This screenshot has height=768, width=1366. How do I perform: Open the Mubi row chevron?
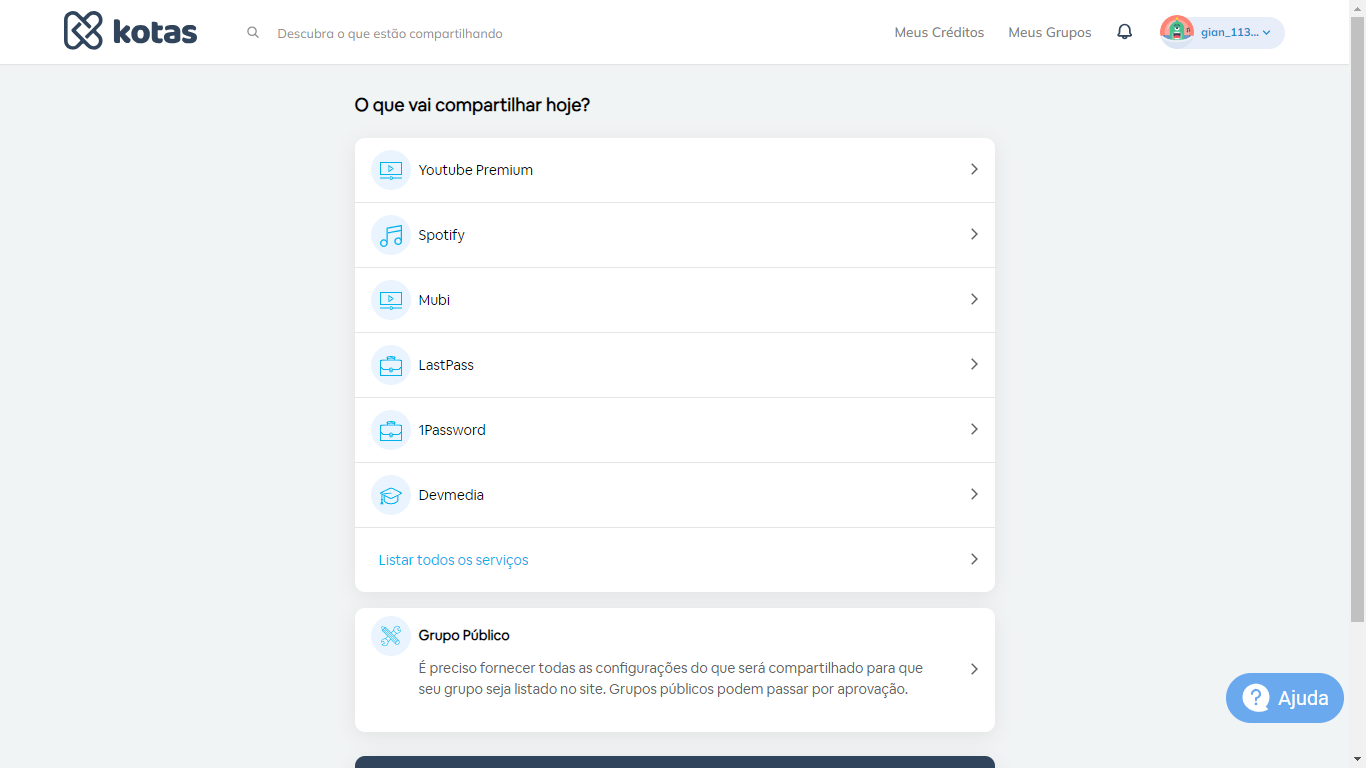(974, 299)
